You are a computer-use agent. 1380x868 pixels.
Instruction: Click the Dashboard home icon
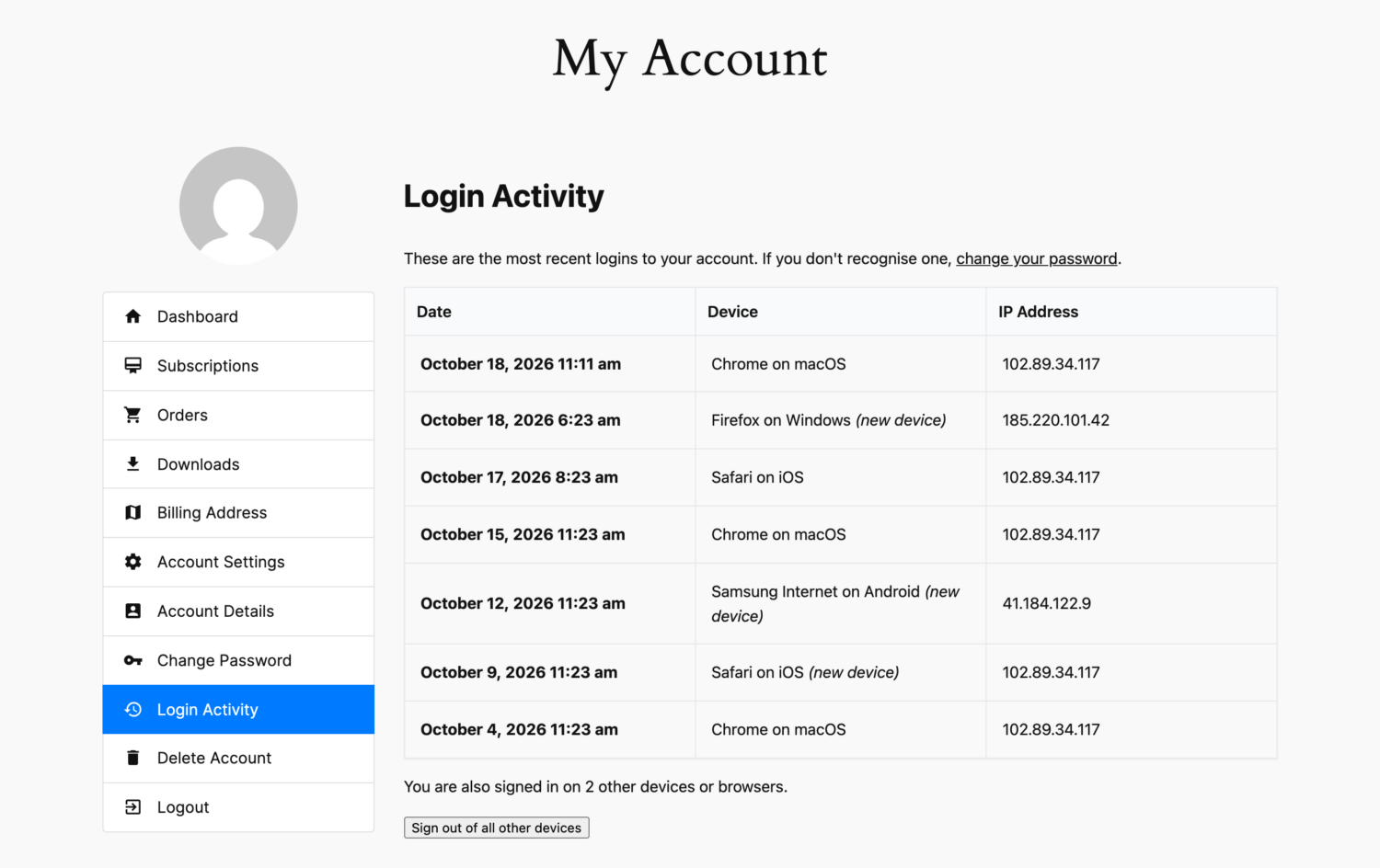133,316
